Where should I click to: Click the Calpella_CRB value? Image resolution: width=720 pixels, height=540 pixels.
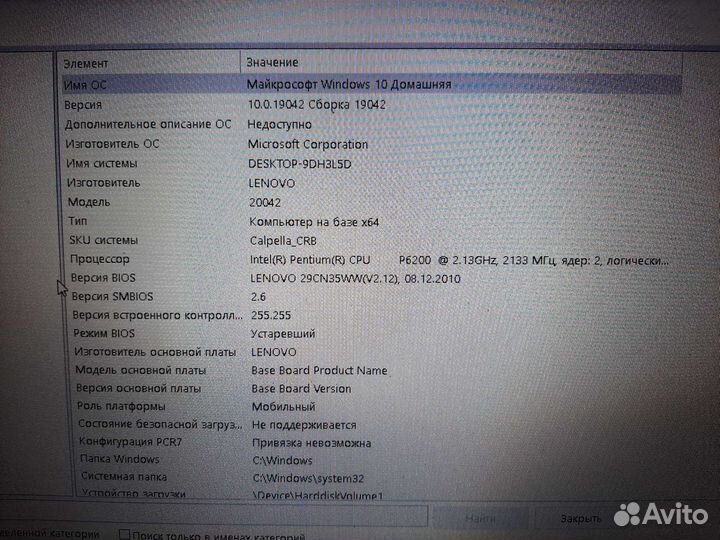click(283, 241)
